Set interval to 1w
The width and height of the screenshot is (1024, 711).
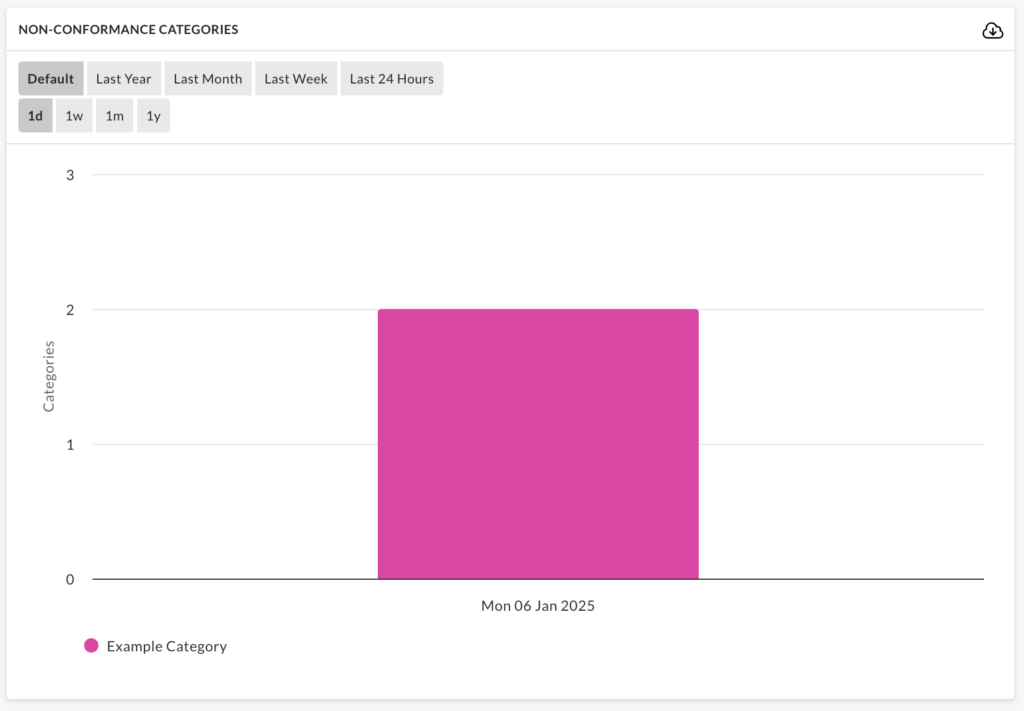(74, 116)
